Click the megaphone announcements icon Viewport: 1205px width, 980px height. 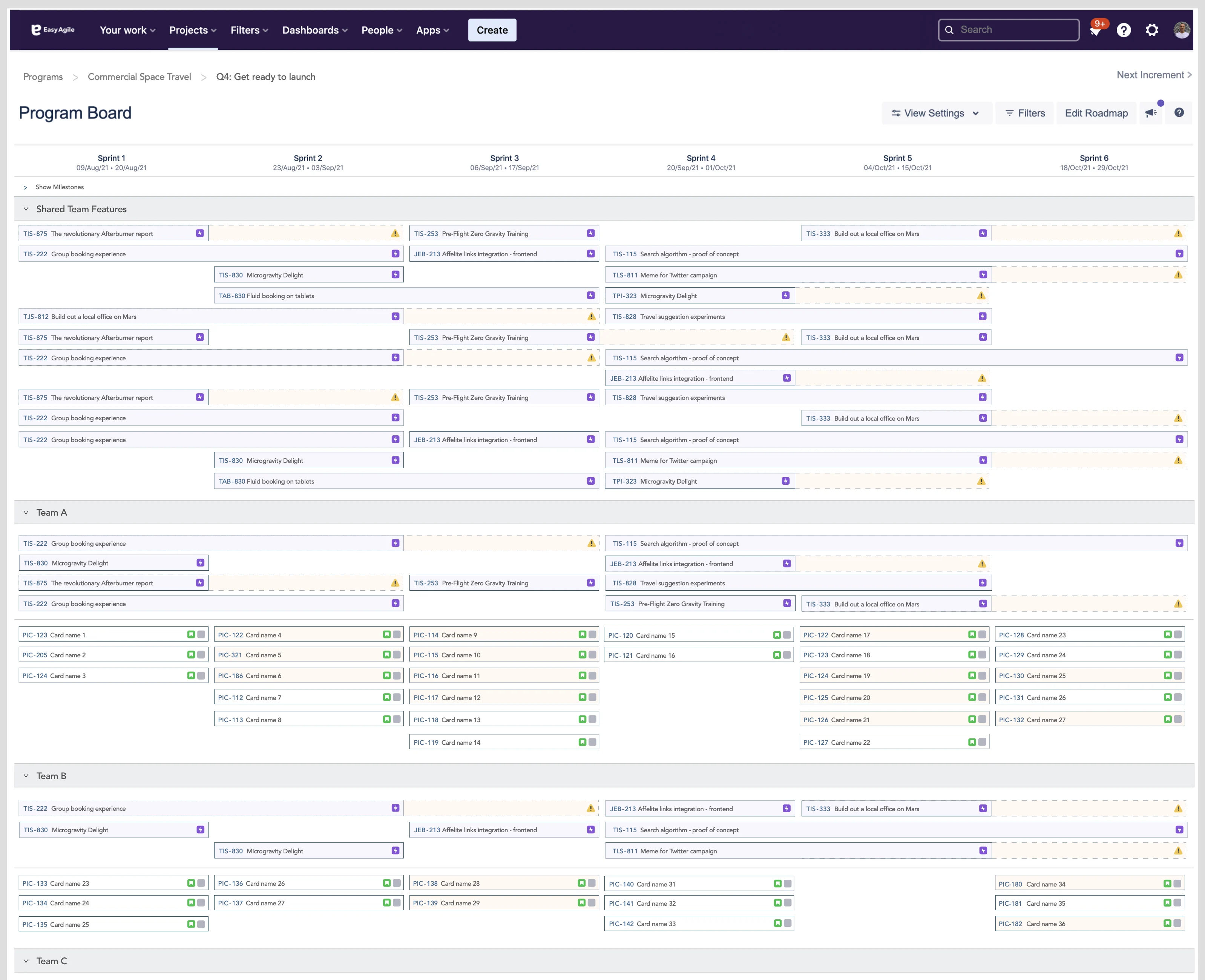point(1151,113)
